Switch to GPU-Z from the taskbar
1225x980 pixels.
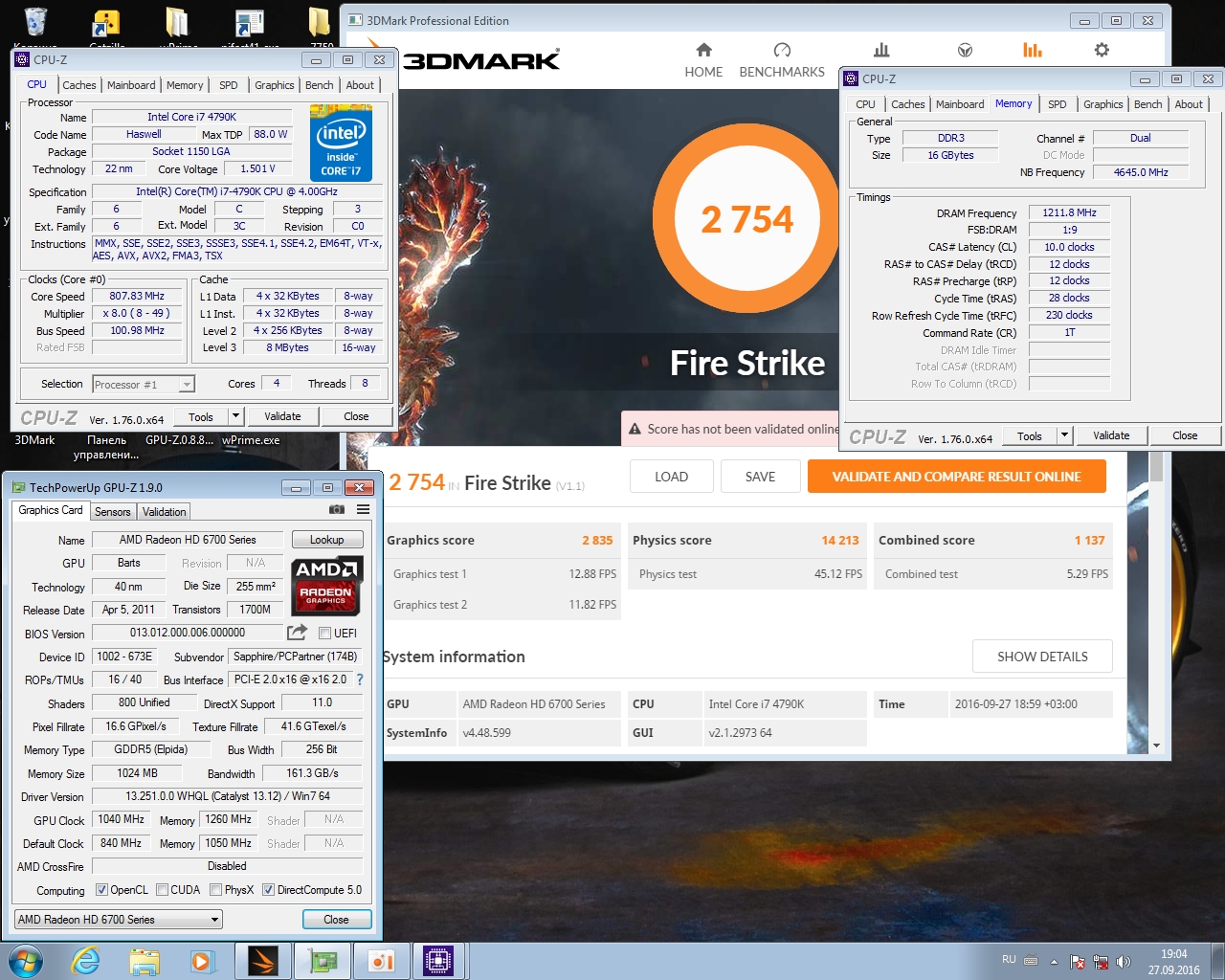(x=322, y=961)
